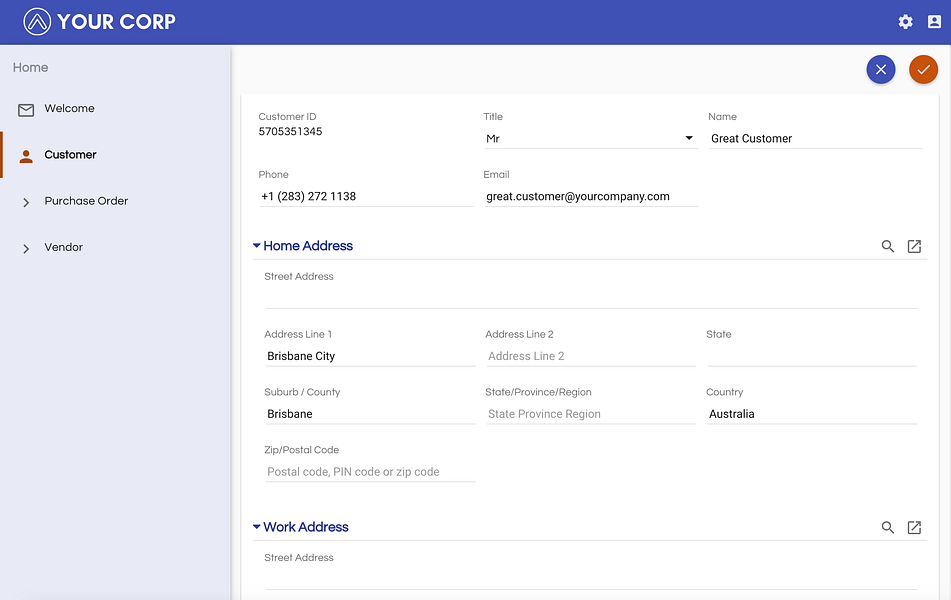Edit Address Line 1 containing Brisbane City
Screen dimensions: 951x600
coord(370,356)
